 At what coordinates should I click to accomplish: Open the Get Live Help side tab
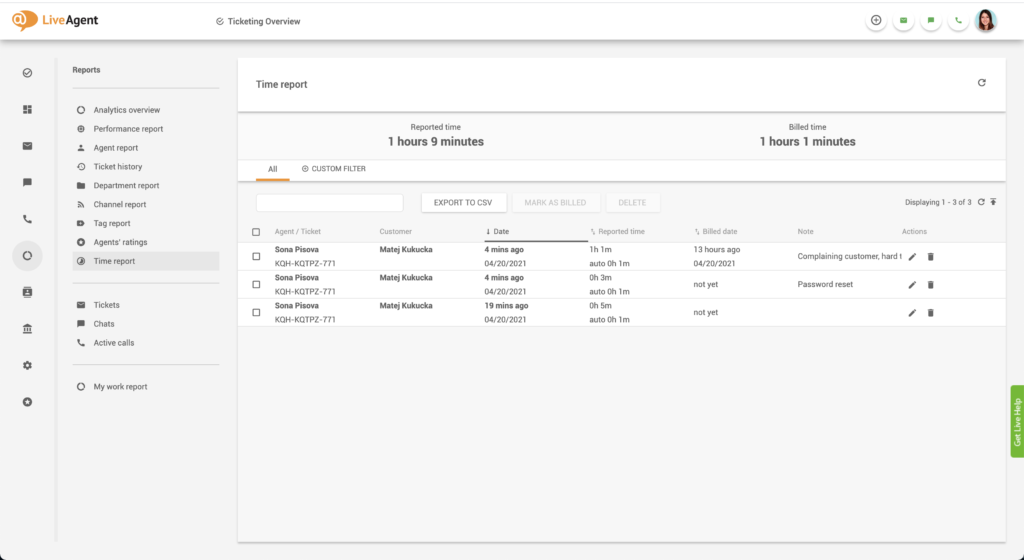1017,421
